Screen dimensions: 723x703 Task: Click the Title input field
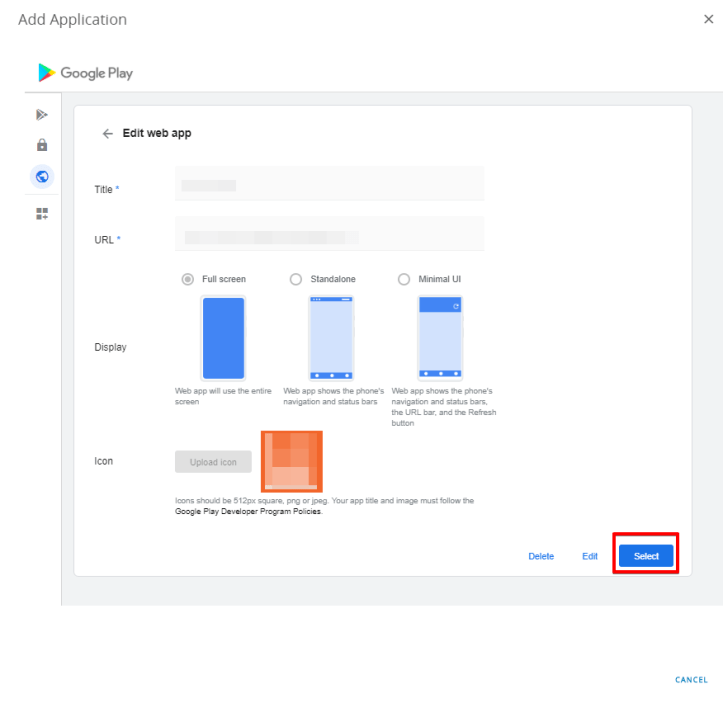329,185
